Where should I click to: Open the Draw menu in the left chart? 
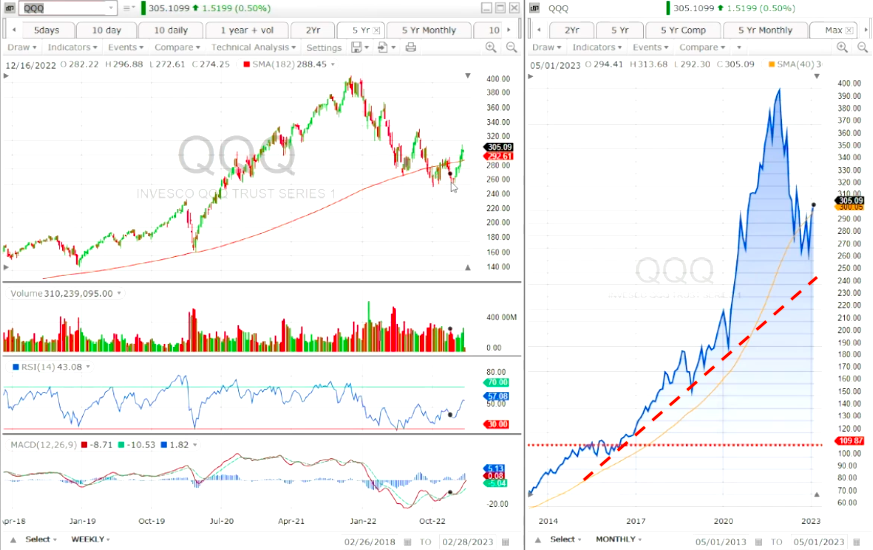pyautogui.click(x=21, y=47)
